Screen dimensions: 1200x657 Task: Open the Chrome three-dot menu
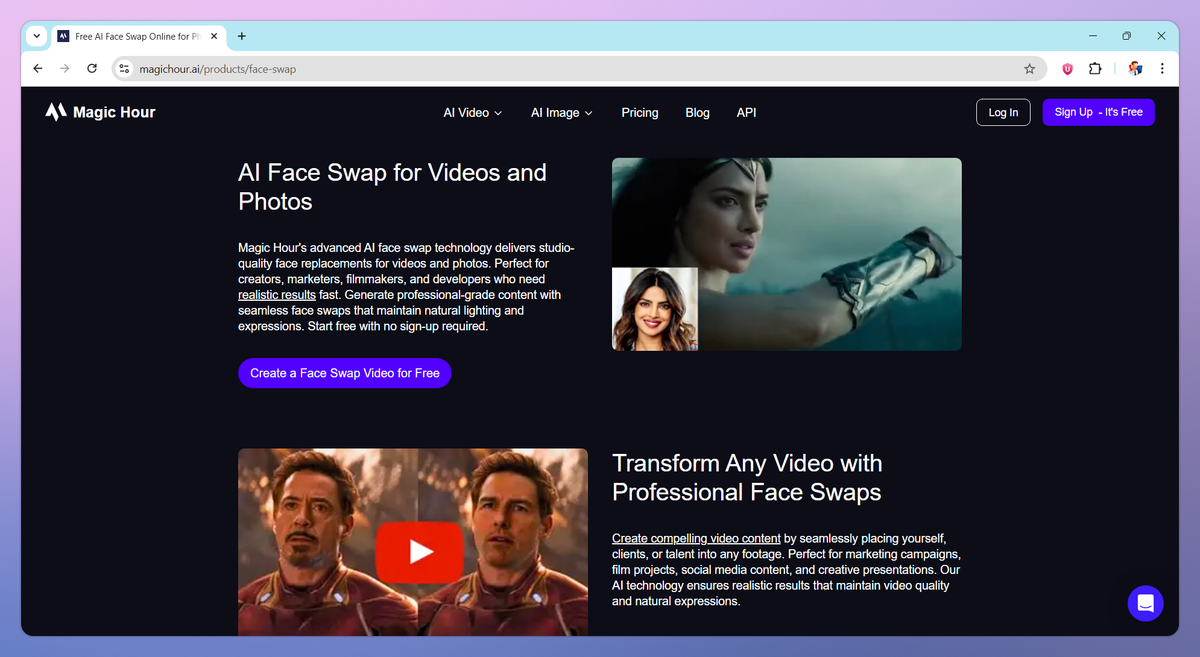coord(1162,69)
